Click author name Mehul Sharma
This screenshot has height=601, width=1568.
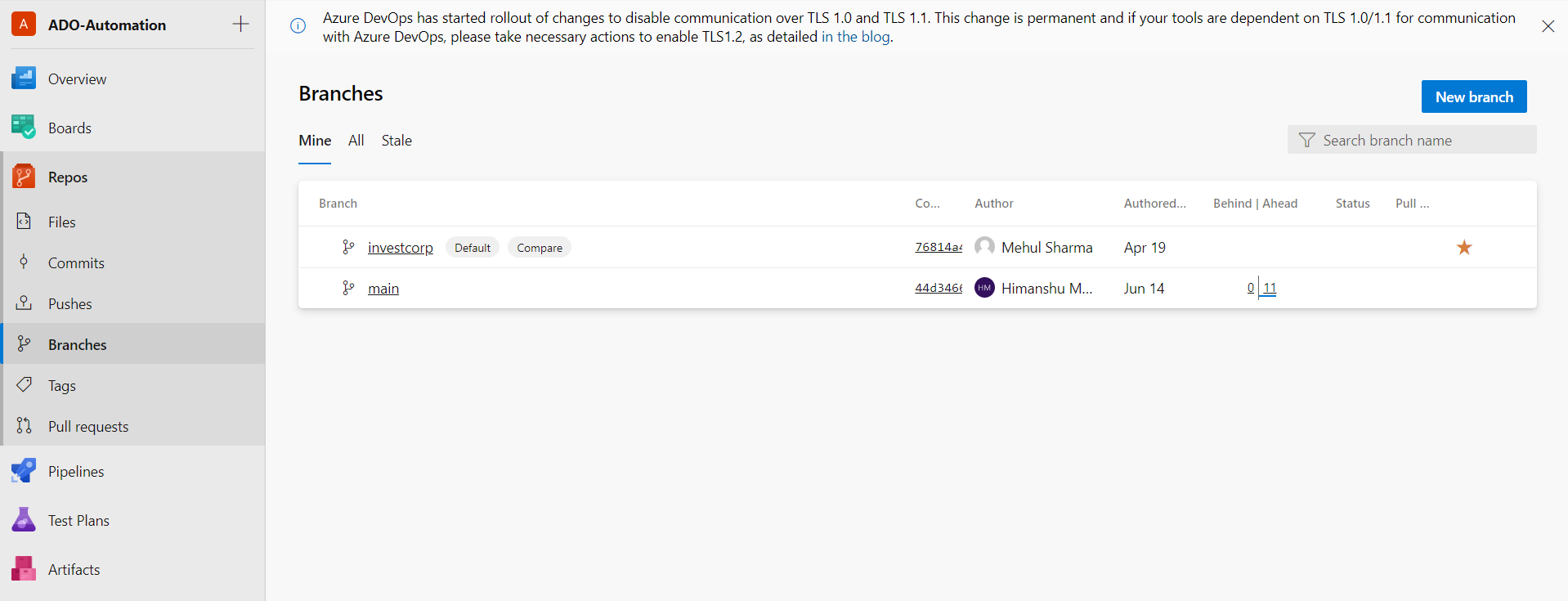(x=1047, y=248)
